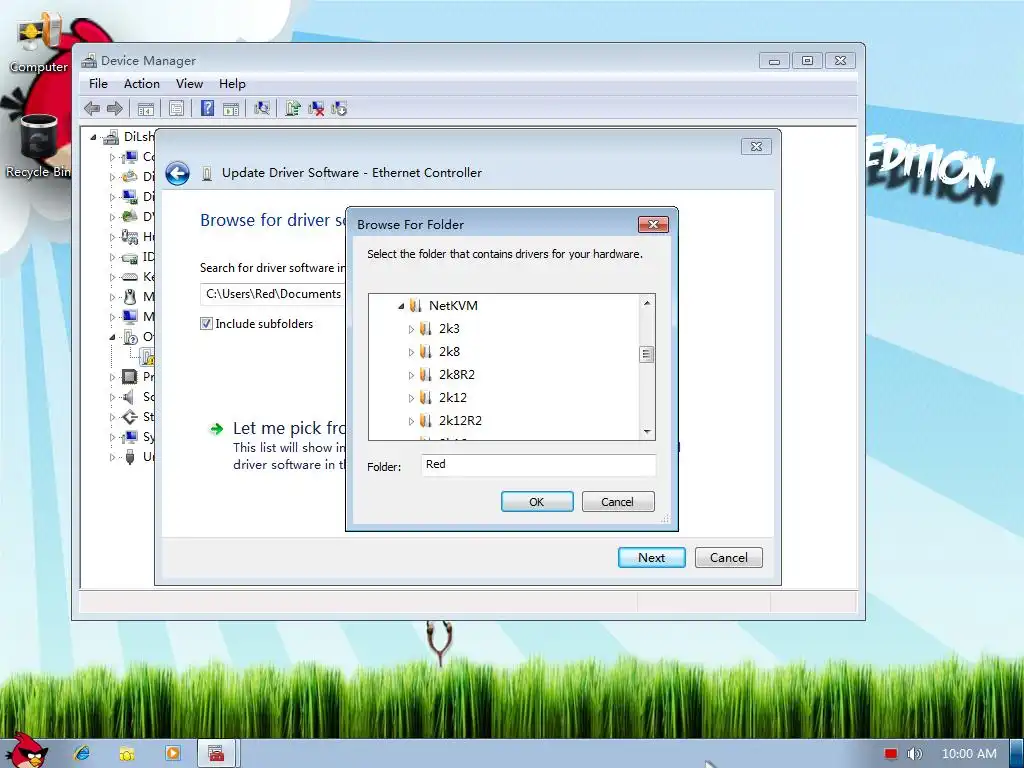Toggle the console tree toolbar icon
The width and height of the screenshot is (1024, 768).
[146, 108]
